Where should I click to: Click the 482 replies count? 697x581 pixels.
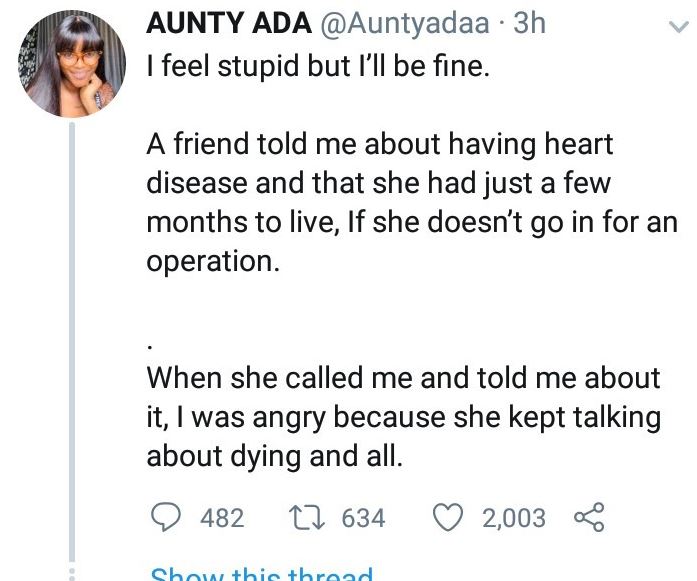[x=222, y=517]
